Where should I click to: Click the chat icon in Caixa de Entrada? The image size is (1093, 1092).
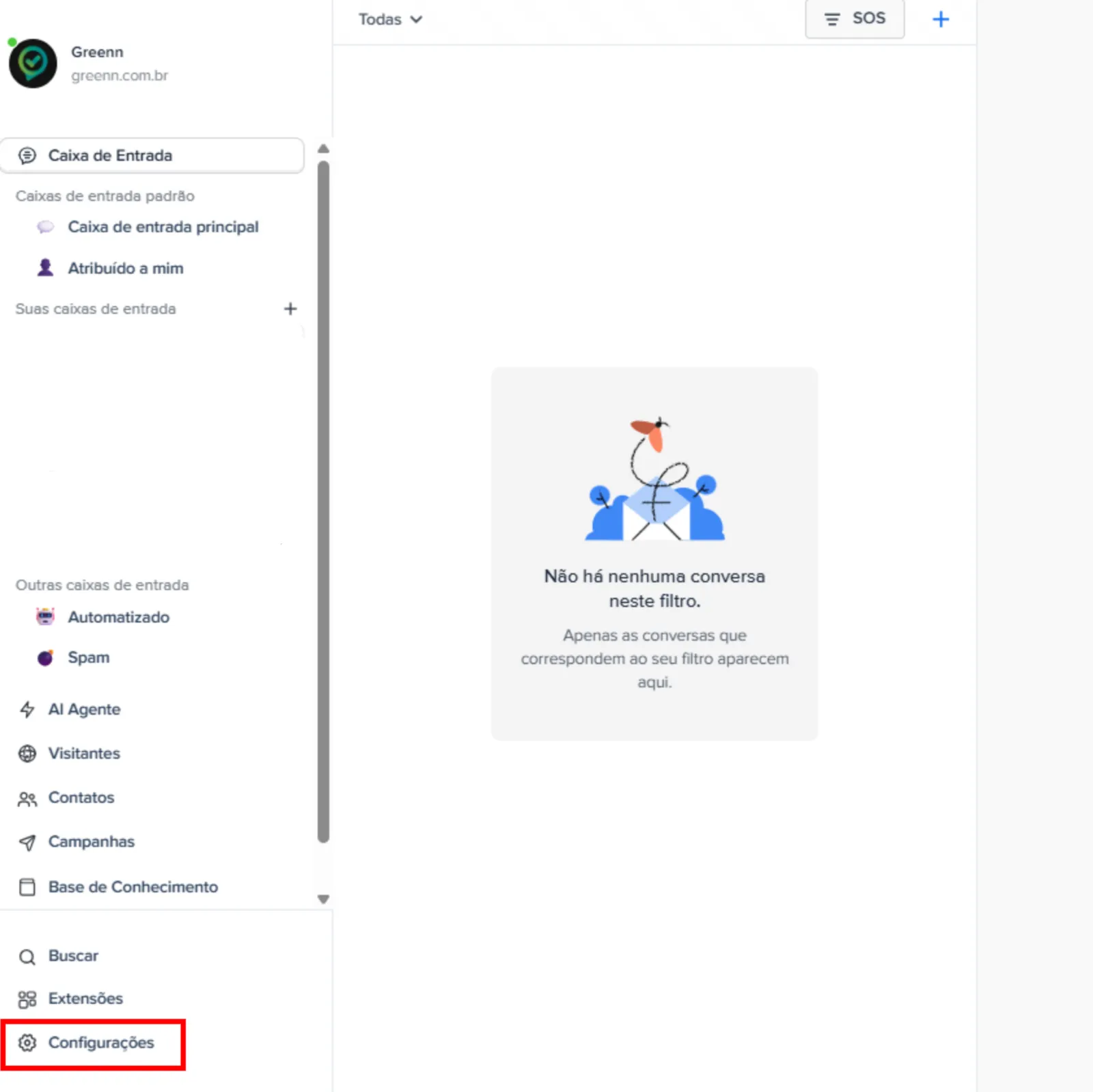[27, 156]
